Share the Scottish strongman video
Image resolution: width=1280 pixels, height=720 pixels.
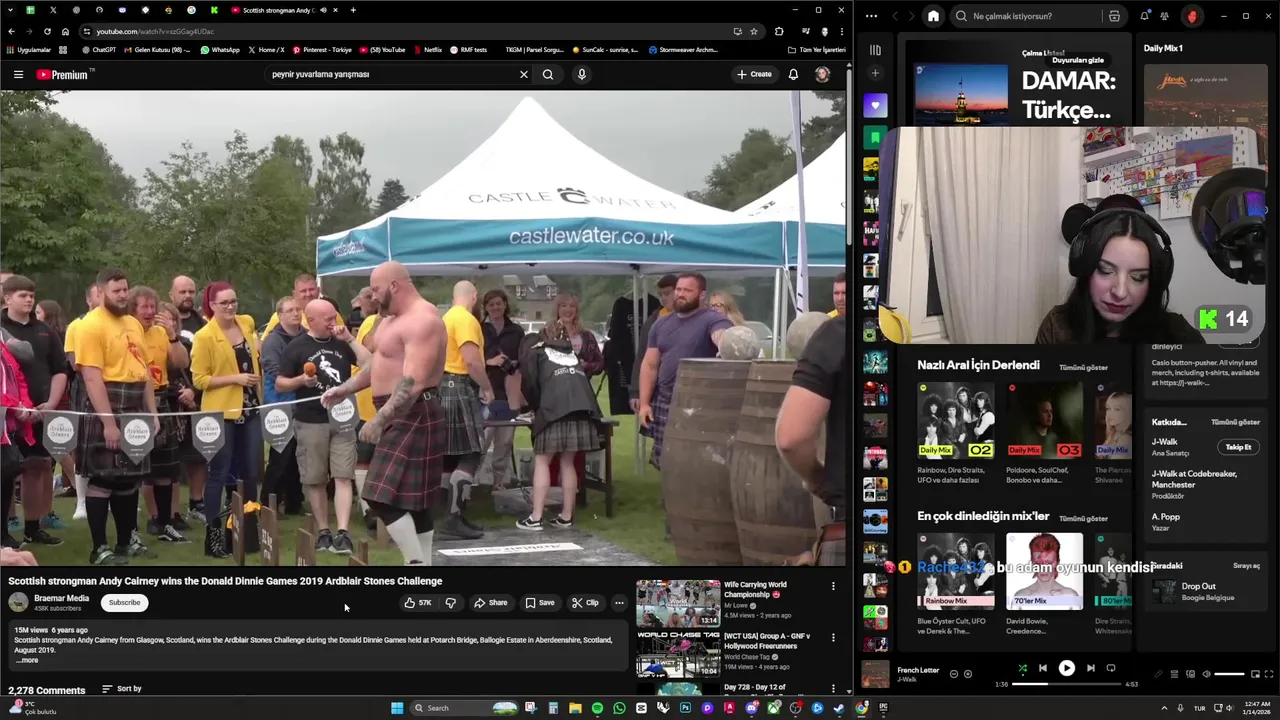coord(491,603)
